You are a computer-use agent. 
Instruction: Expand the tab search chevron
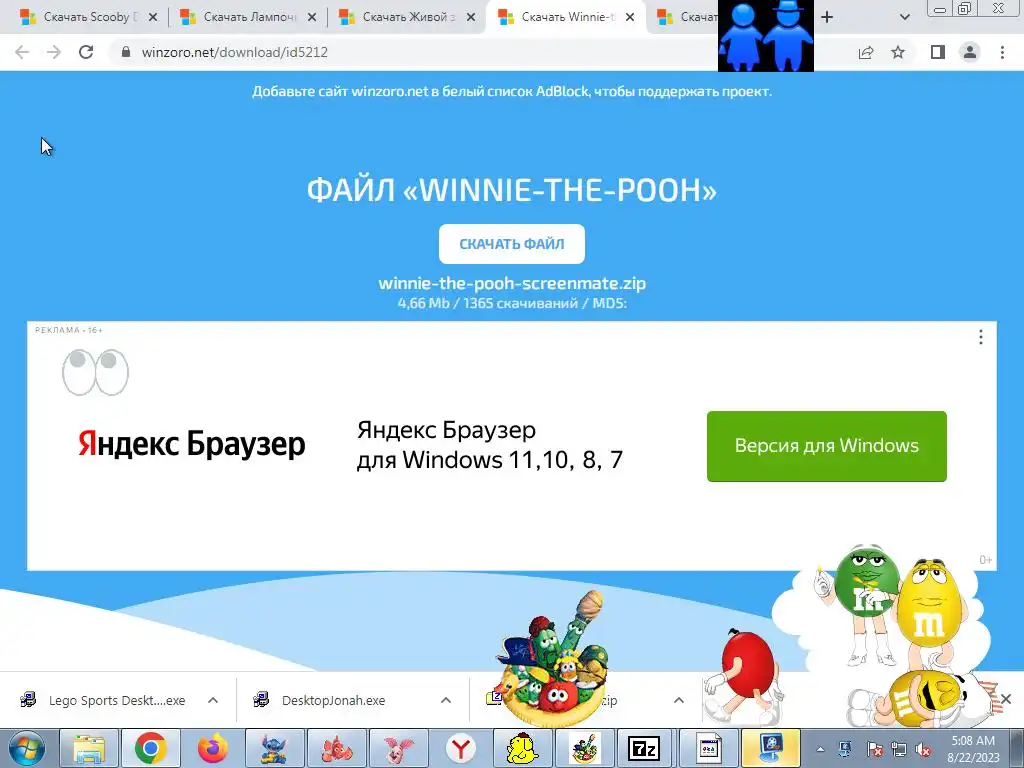[904, 18]
